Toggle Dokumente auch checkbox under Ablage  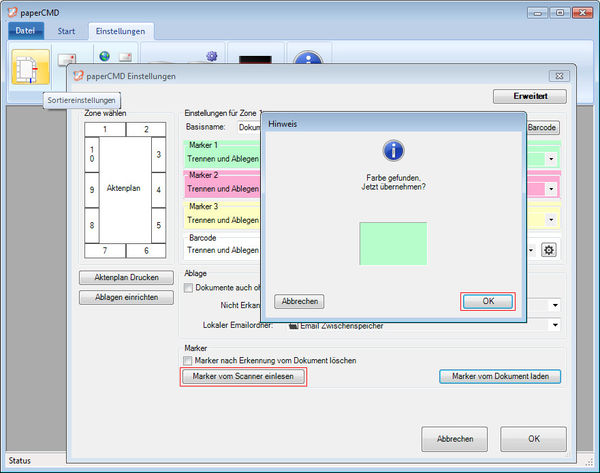[188, 288]
